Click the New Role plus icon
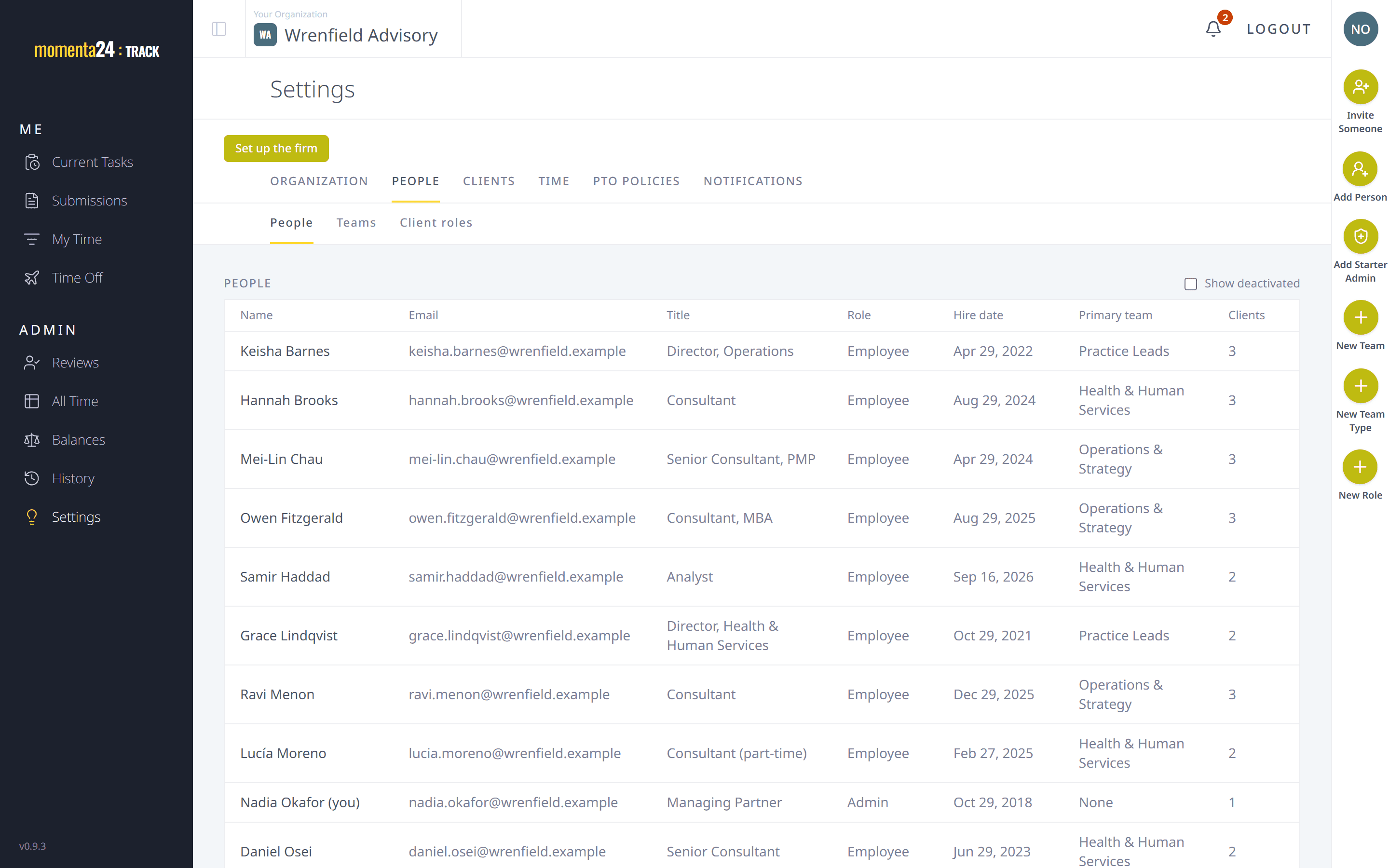The image size is (1389, 868). coord(1360,467)
